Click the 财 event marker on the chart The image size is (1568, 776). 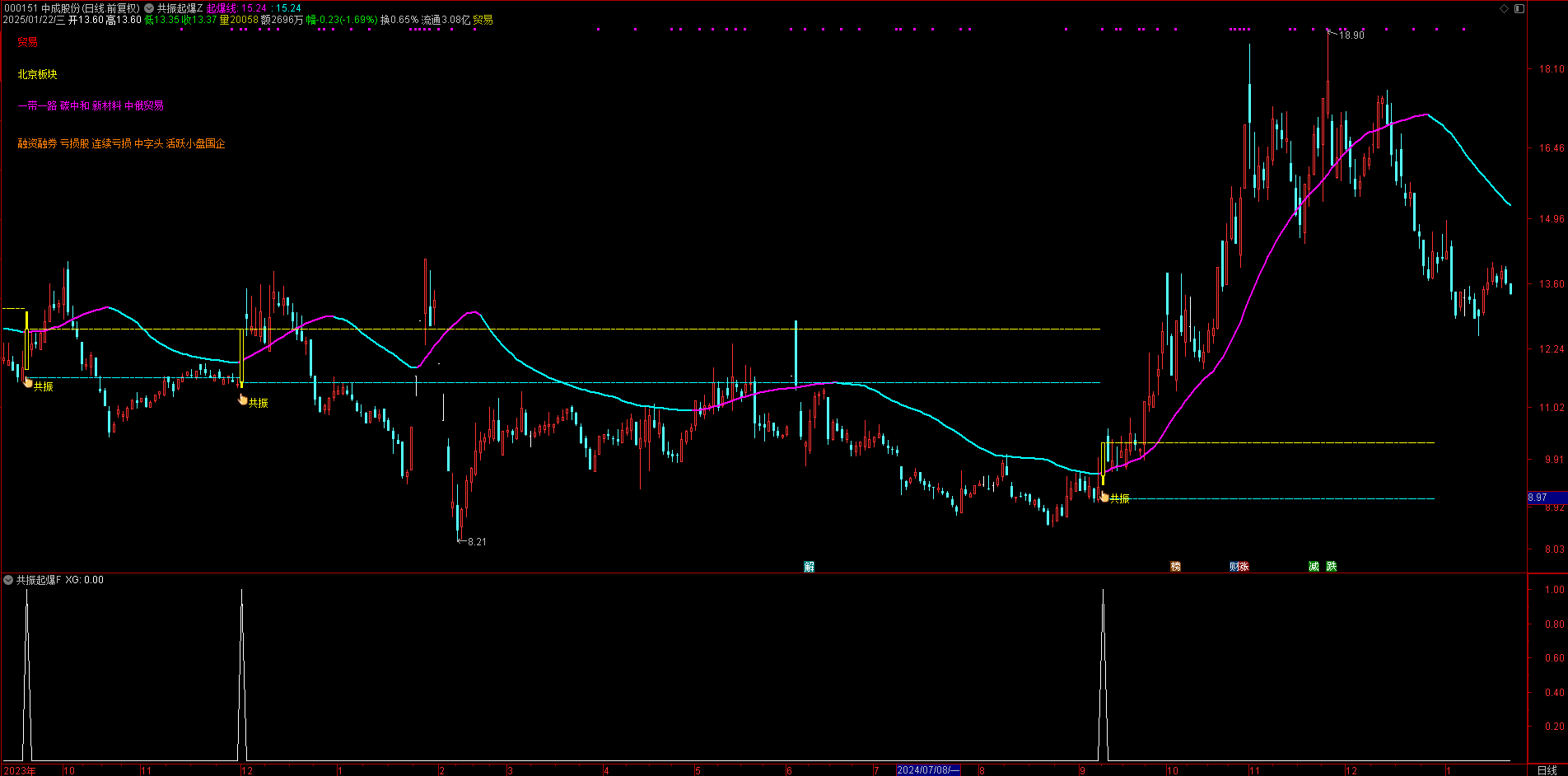[x=1234, y=567]
